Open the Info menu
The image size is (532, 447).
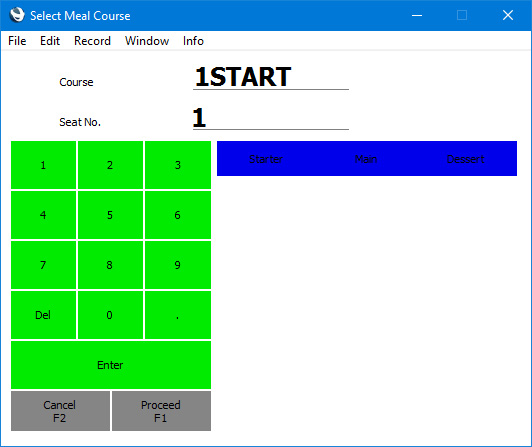[x=193, y=41]
